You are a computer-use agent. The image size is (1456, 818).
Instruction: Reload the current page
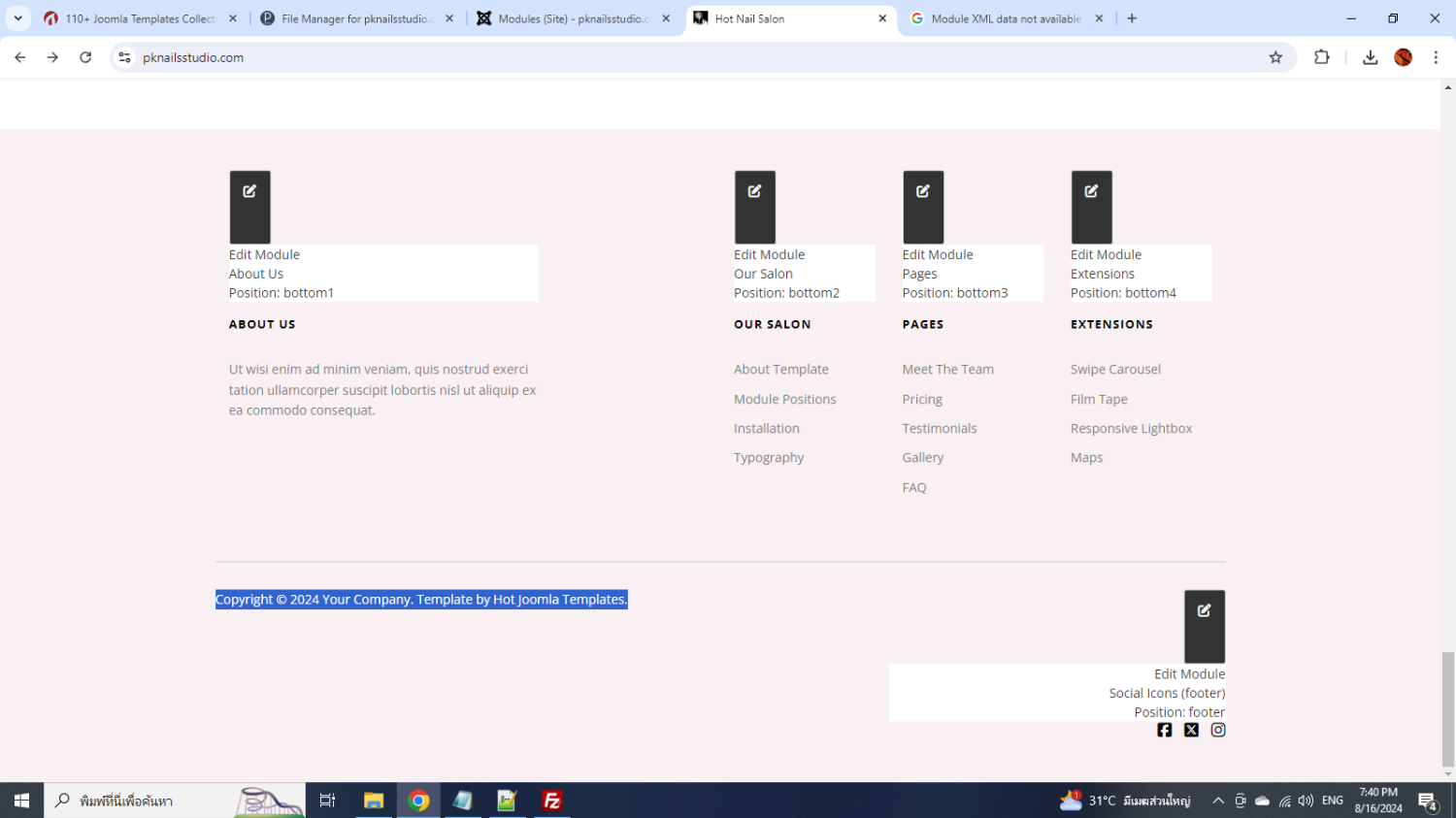[85, 57]
